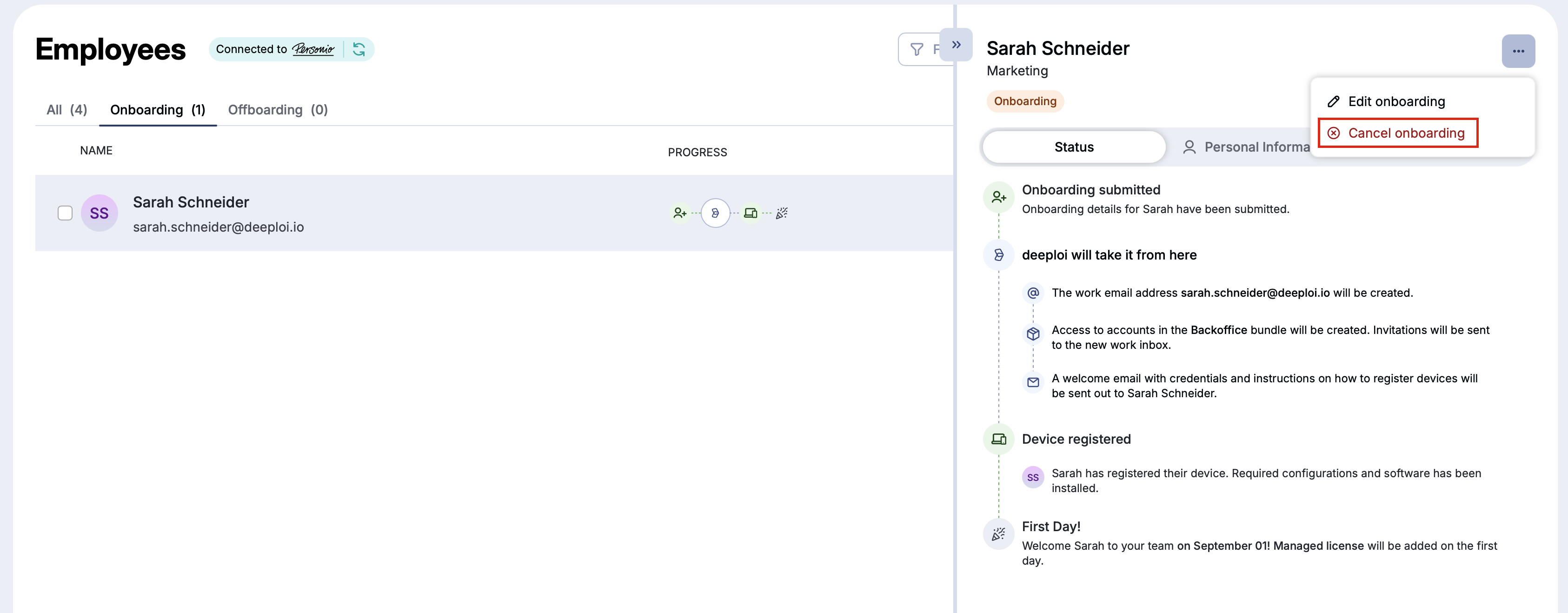
Task: Click the Employees page title
Action: tap(110, 49)
